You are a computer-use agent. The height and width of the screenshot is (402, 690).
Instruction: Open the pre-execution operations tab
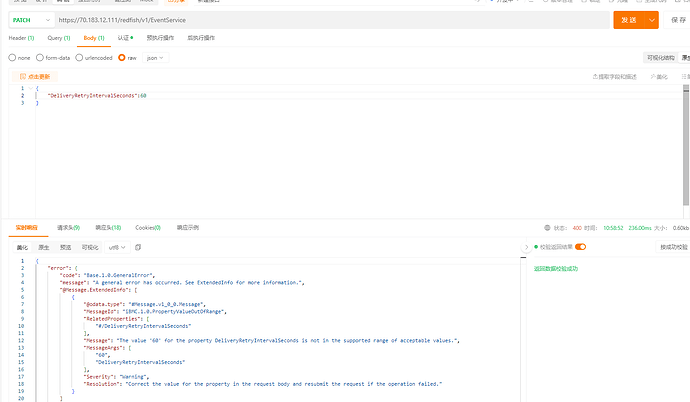coord(160,38)
